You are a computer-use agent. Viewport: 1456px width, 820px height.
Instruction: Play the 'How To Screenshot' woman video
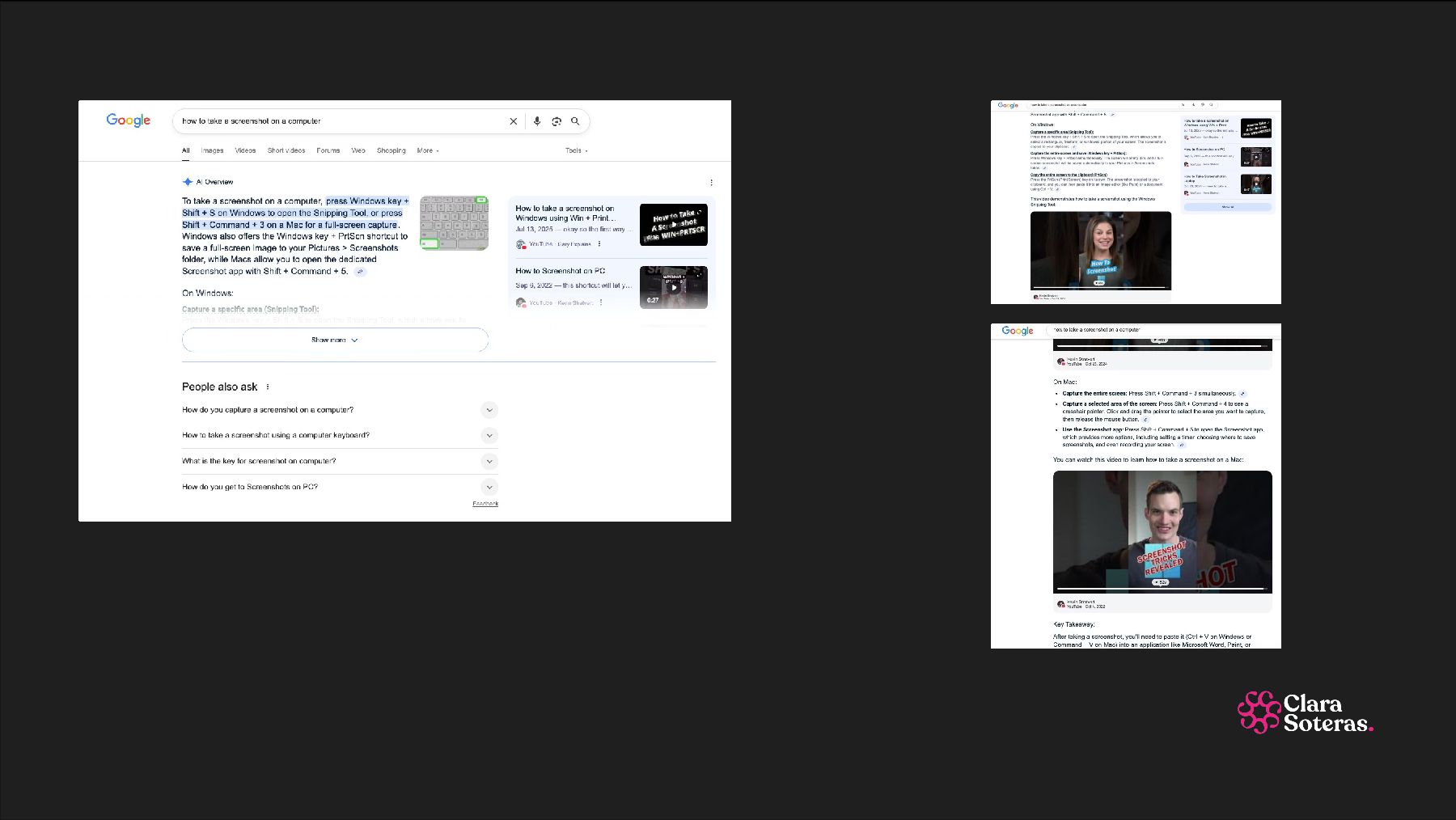(1101, 249)
